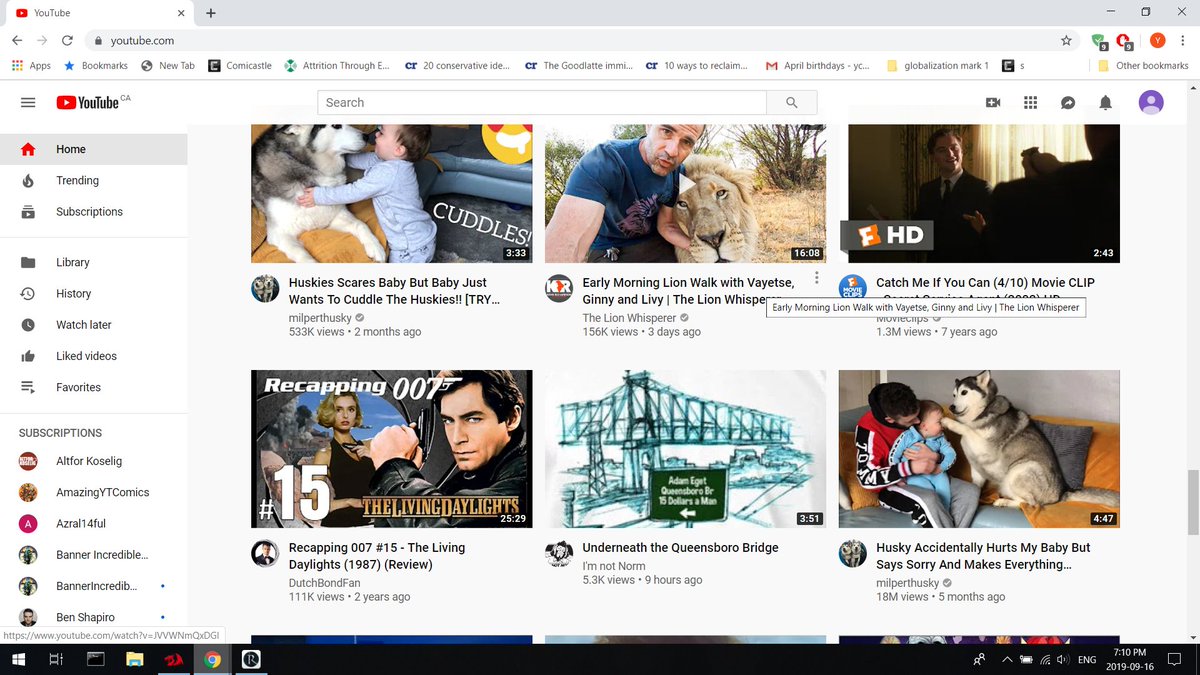
Task: Open the Azral14ful subscription
Action: pos(93,524)
